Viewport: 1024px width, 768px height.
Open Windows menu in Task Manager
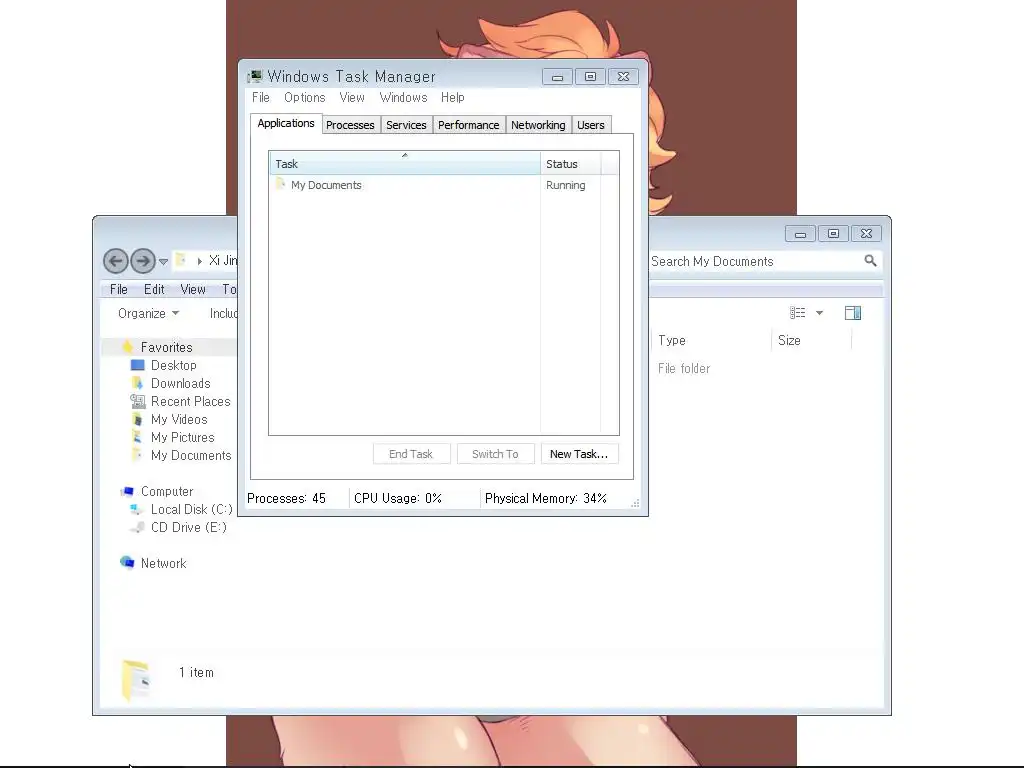(403, 97)
